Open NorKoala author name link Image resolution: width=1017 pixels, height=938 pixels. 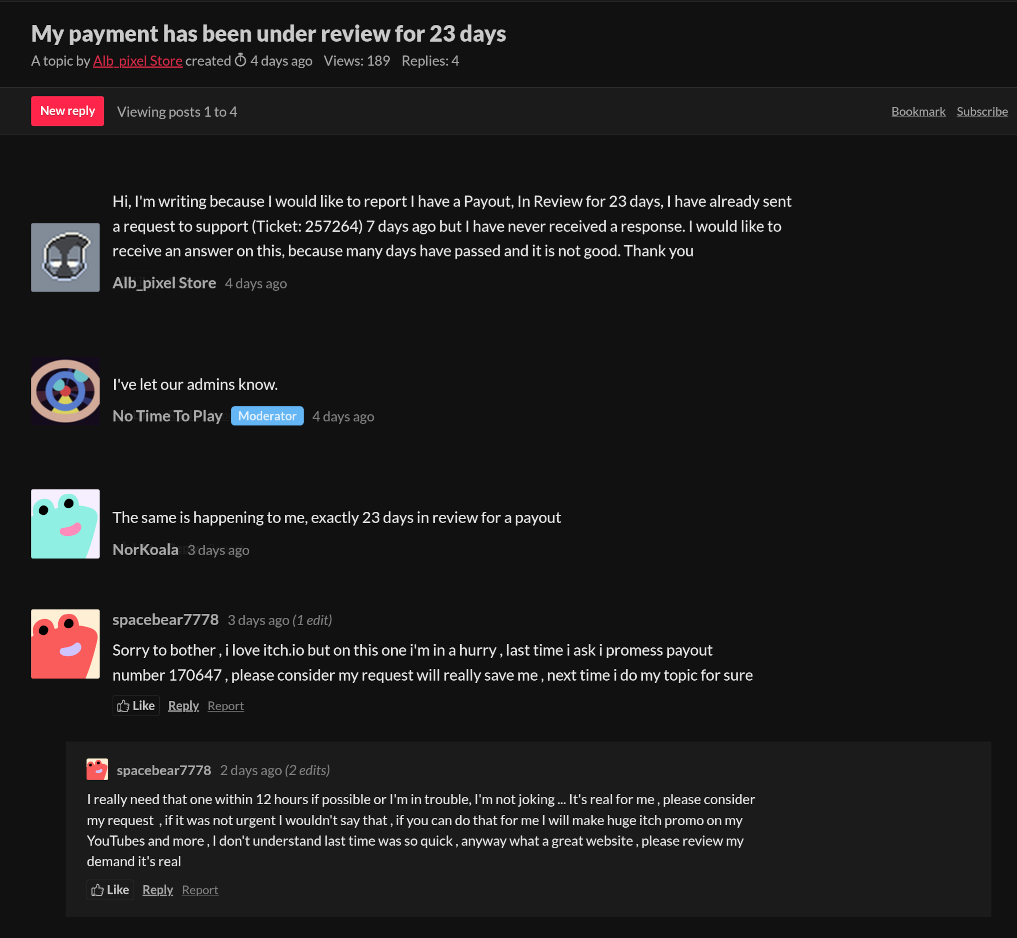pos(145,549)
